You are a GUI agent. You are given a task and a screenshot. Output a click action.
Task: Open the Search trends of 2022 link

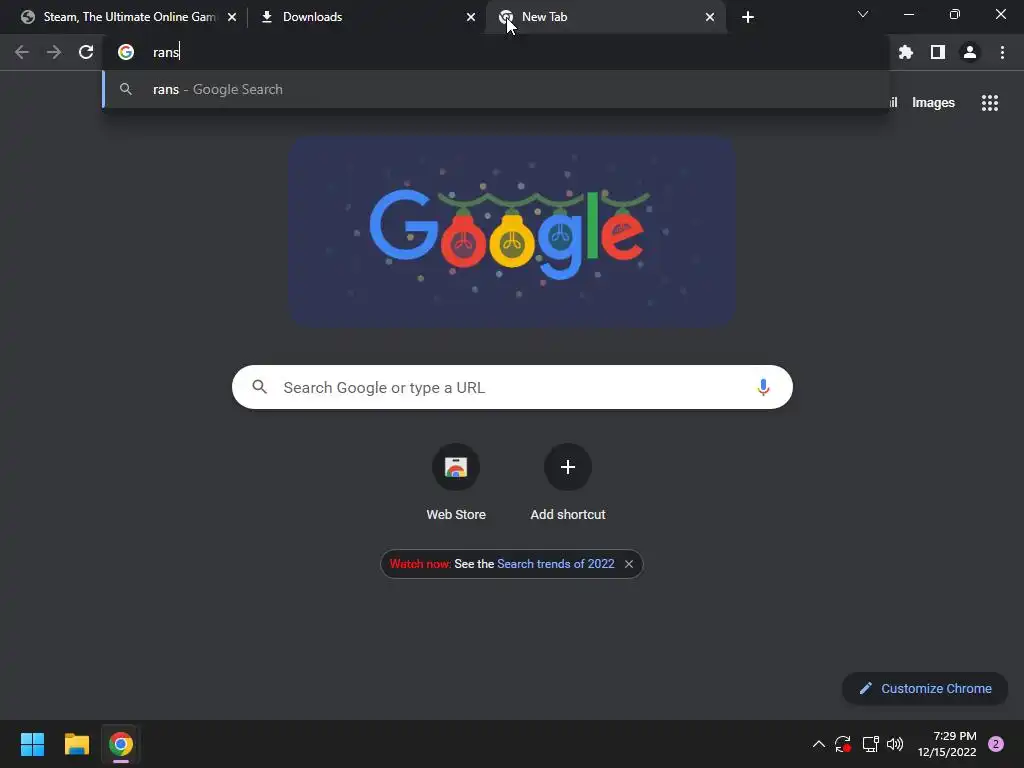pyautogui.click(x=556, y=564)
